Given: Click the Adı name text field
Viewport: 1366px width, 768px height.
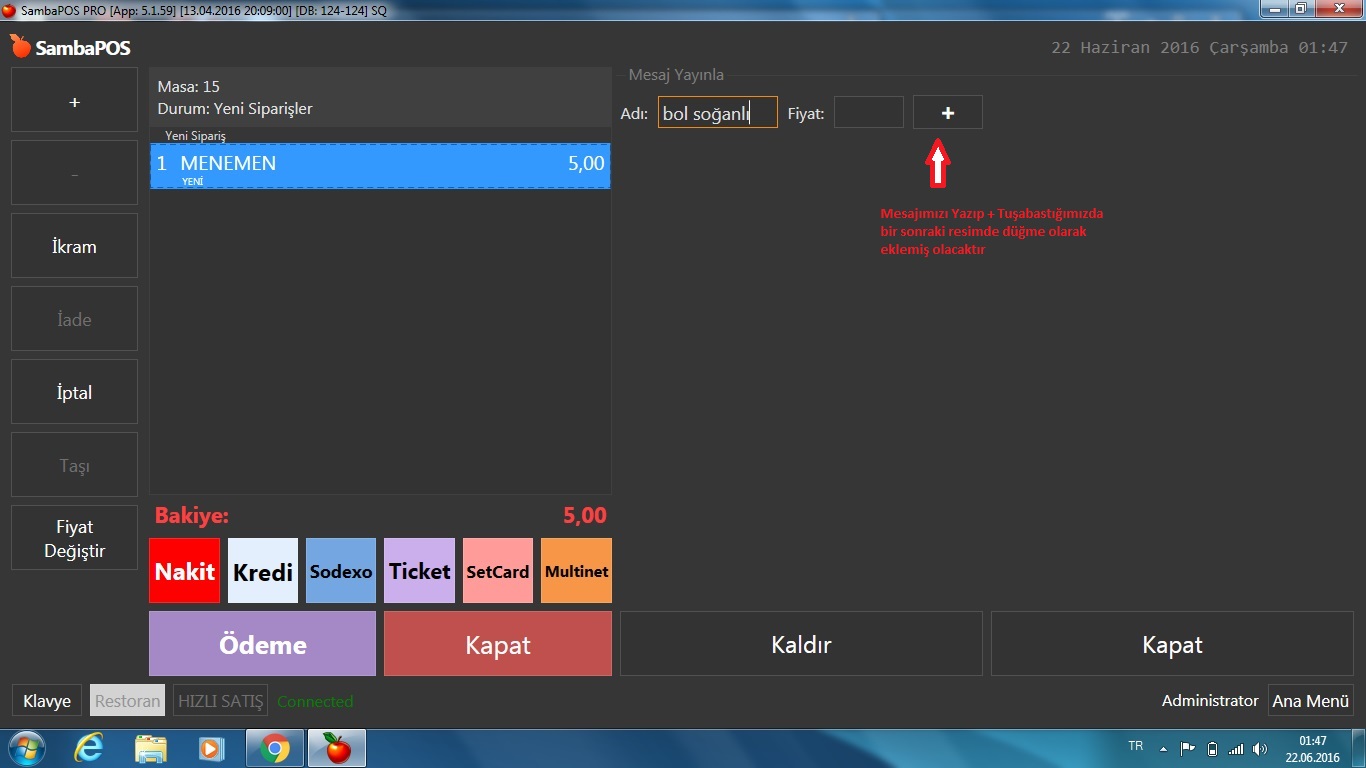Looking at the screenshot, I should pyautogui.click(x=717, y=113).
